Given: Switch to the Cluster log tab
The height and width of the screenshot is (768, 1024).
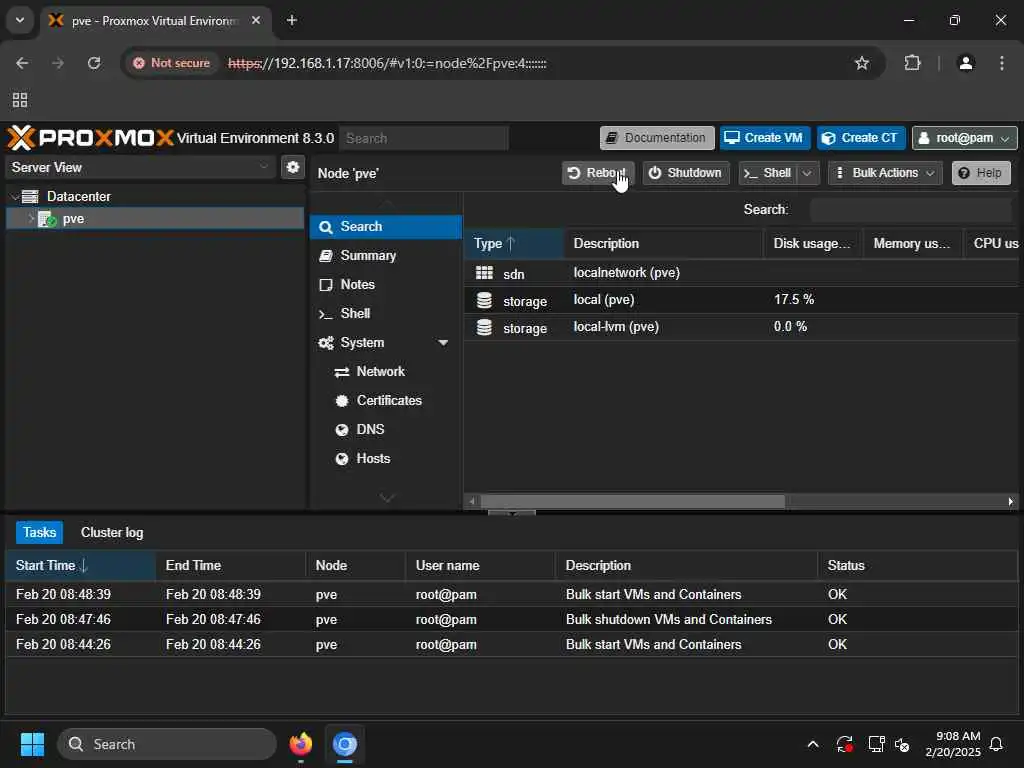Looking at the screenshot, I should click(112, 533).
